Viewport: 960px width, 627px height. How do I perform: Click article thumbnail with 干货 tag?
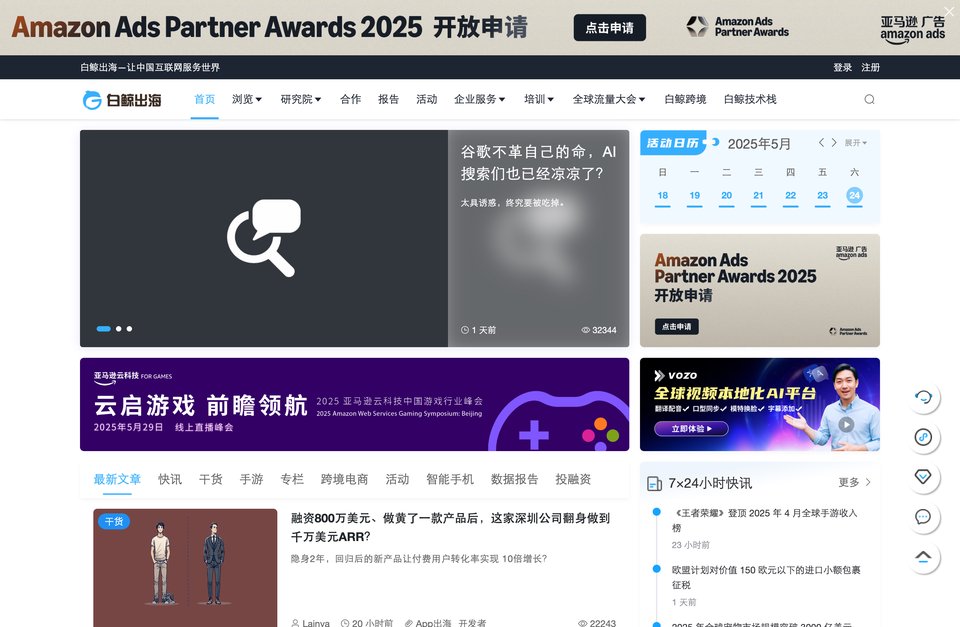pos(185,568)
